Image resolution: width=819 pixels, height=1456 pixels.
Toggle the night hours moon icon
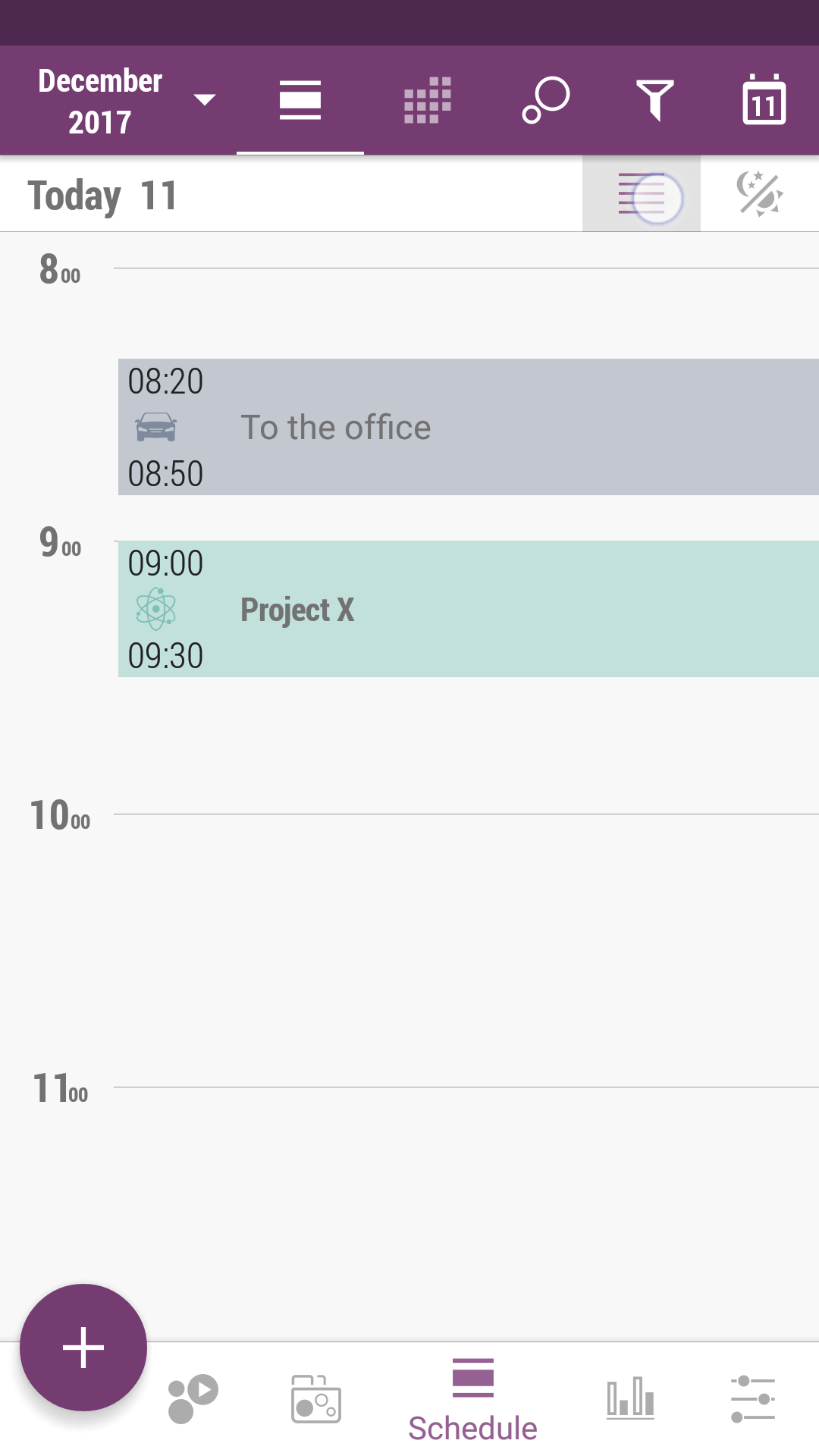760,194
